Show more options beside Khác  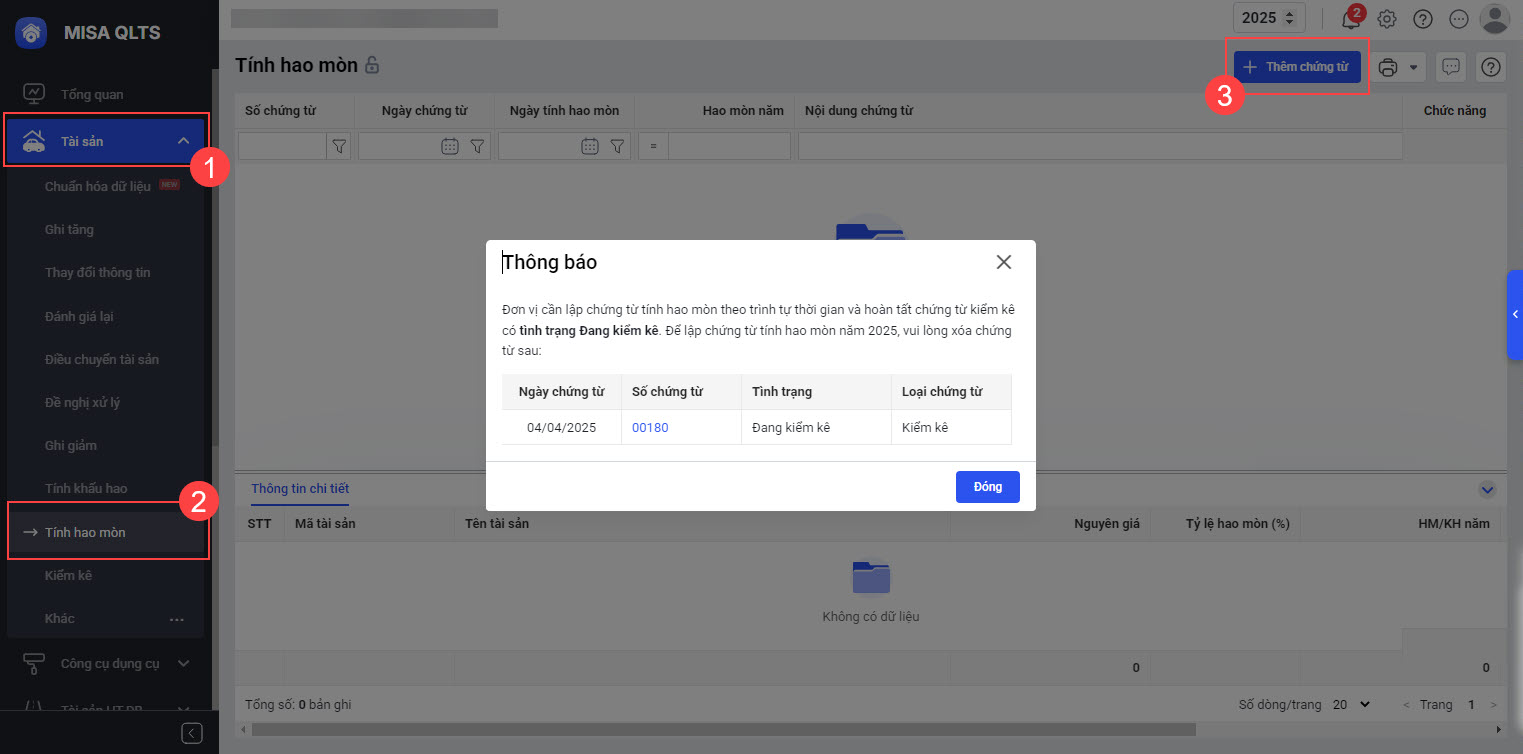click(x=177, y=619)
